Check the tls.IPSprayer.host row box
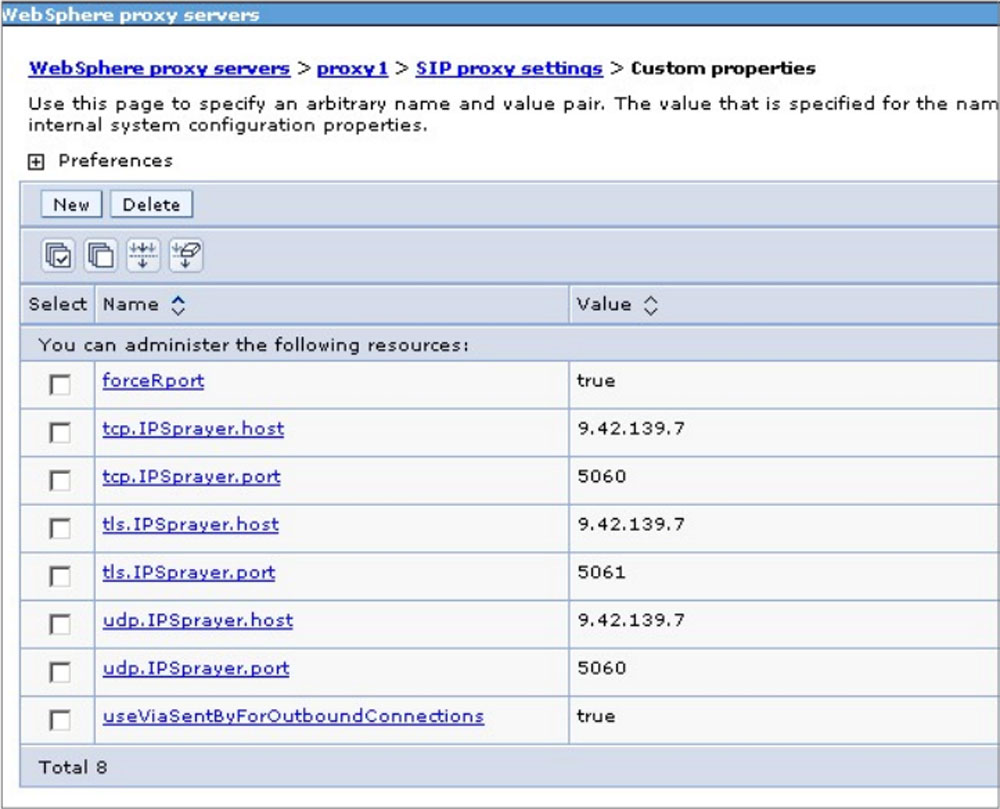Image resolution: width=1000 pixels, height=809 pixels. [60, 528]
